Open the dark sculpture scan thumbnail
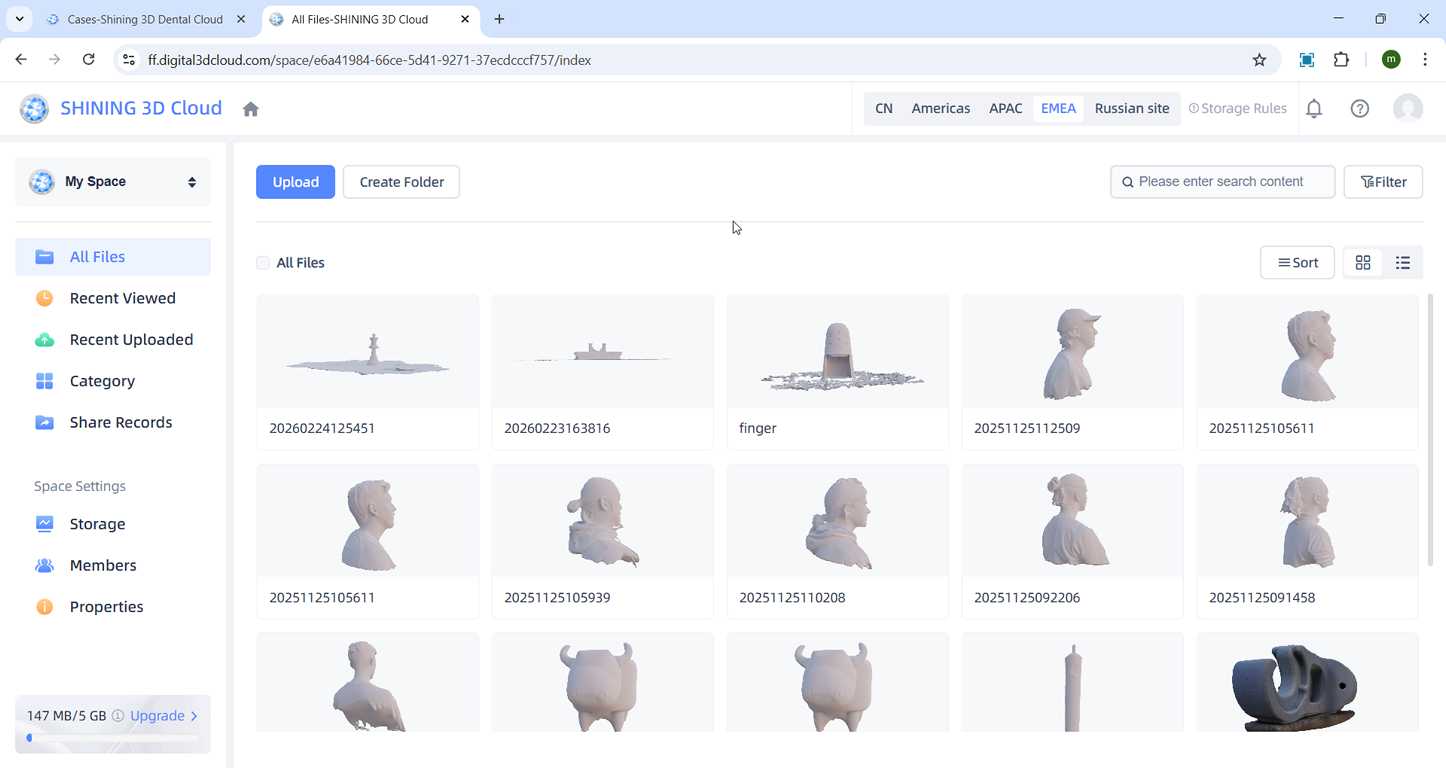The height and width of the screenshot is (768, 1446). 1308,682
